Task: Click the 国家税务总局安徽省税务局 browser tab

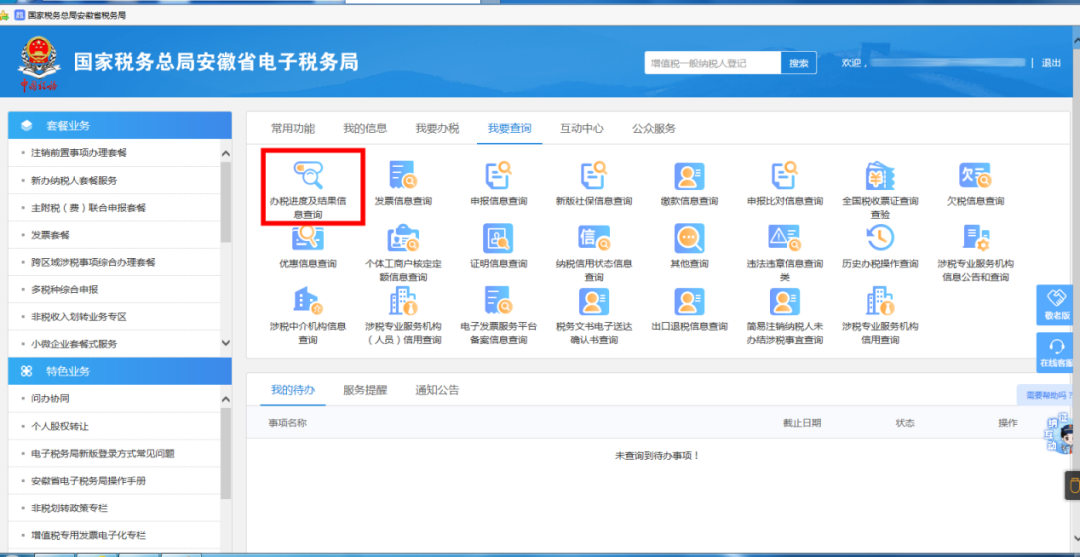Action: (x=70, y=14)
